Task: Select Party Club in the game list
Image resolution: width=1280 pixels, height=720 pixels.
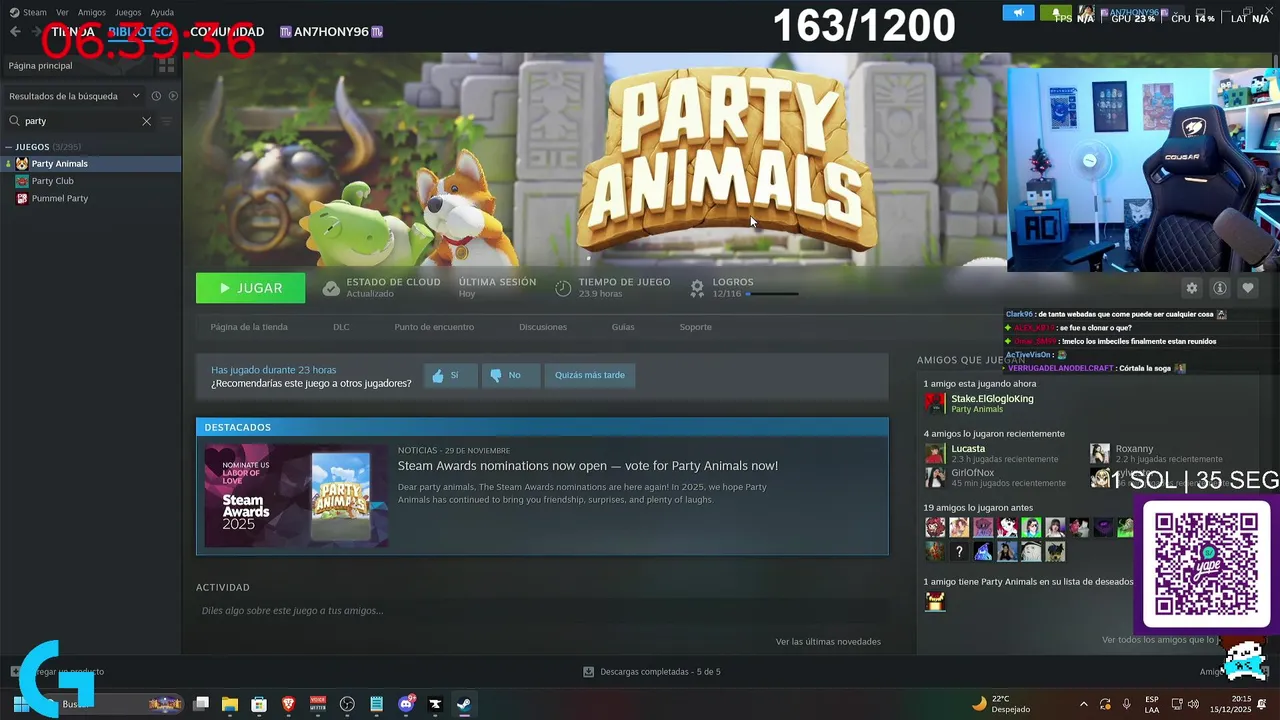Action: [x=91, y=181]
